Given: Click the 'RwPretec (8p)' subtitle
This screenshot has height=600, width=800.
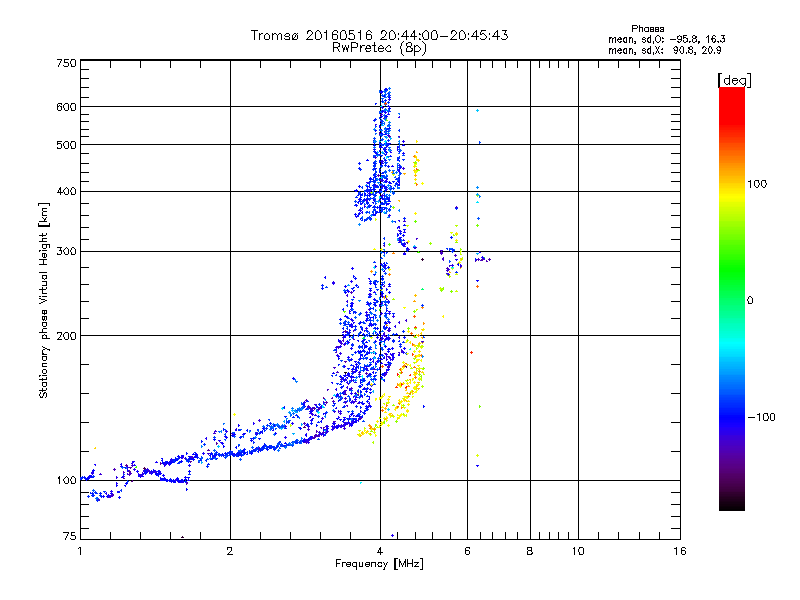Looking at the screenshot, I should (x=379, y=48).
